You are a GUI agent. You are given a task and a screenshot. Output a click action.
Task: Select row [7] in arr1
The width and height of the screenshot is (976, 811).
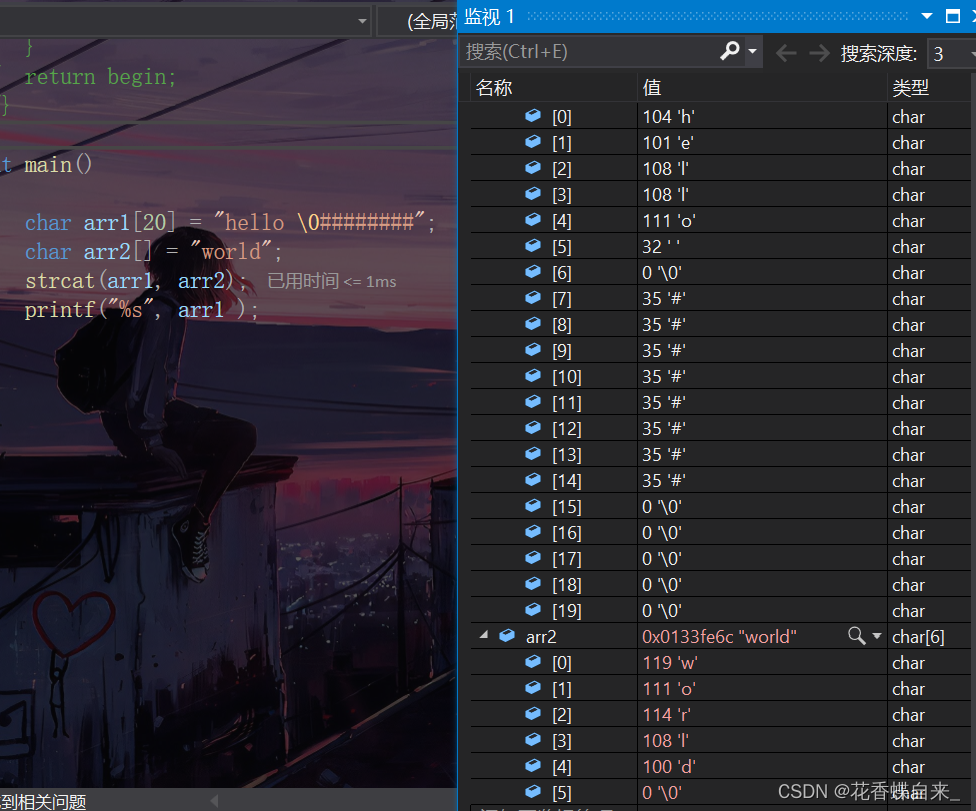click(720, 299)
